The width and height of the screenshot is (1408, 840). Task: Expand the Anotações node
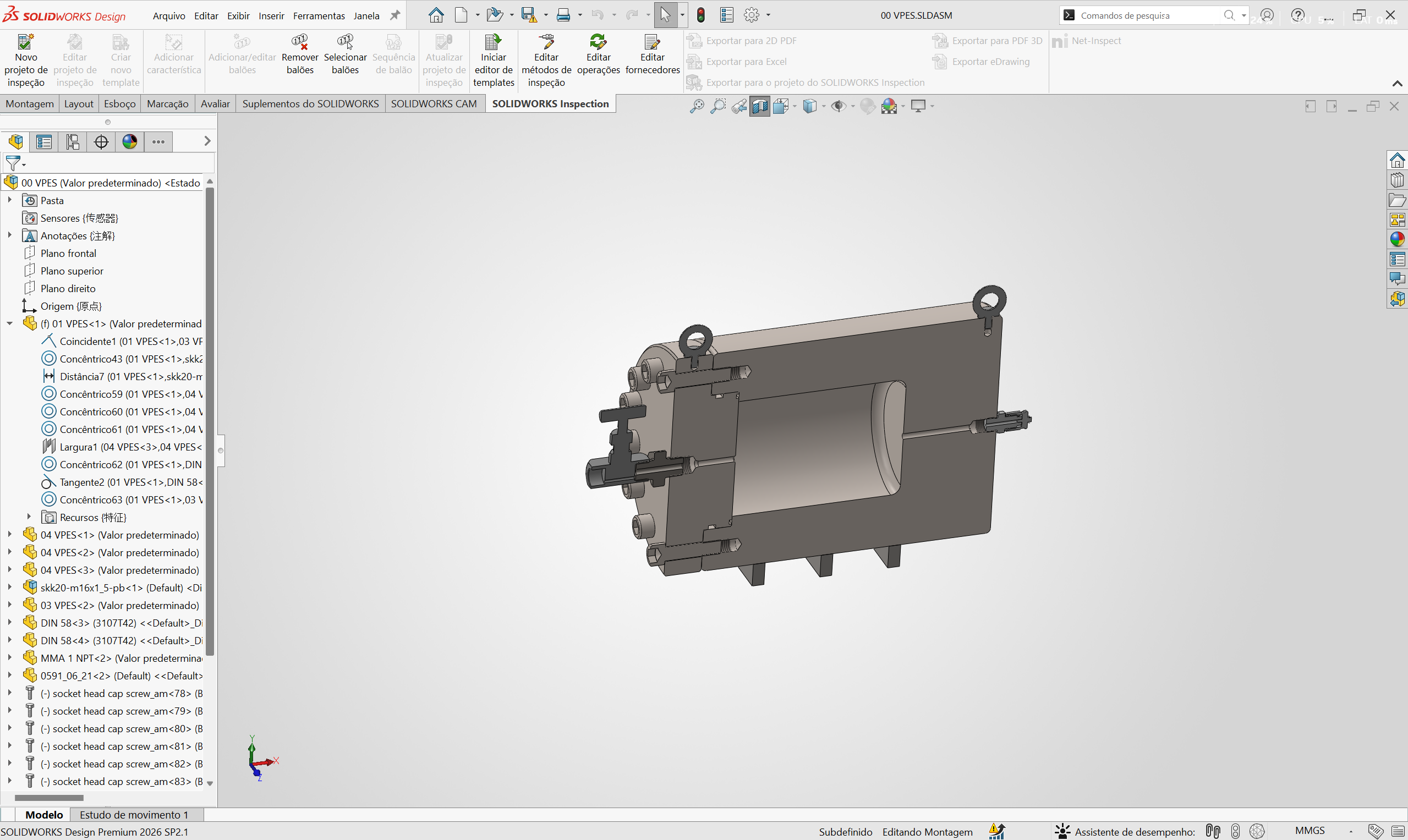[x=9, y=235]
